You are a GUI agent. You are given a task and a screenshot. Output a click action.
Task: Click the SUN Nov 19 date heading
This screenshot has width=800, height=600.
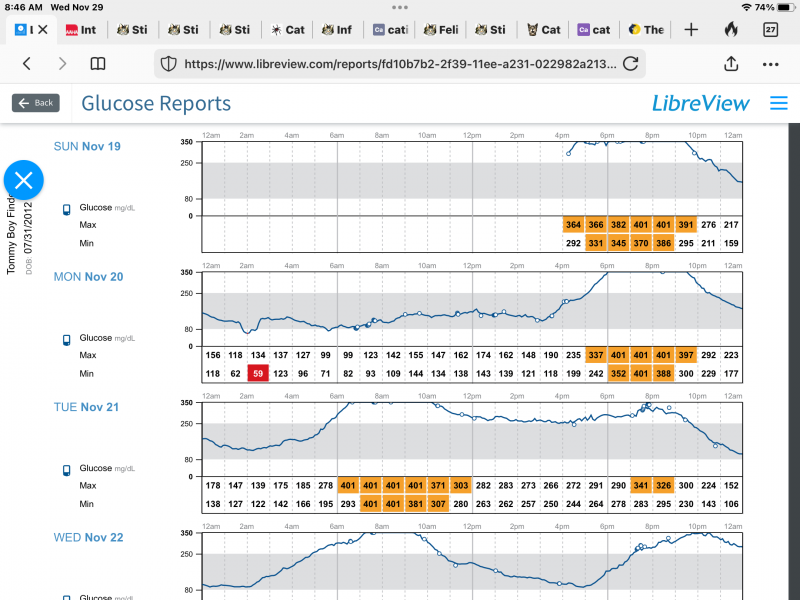[87, 147]
